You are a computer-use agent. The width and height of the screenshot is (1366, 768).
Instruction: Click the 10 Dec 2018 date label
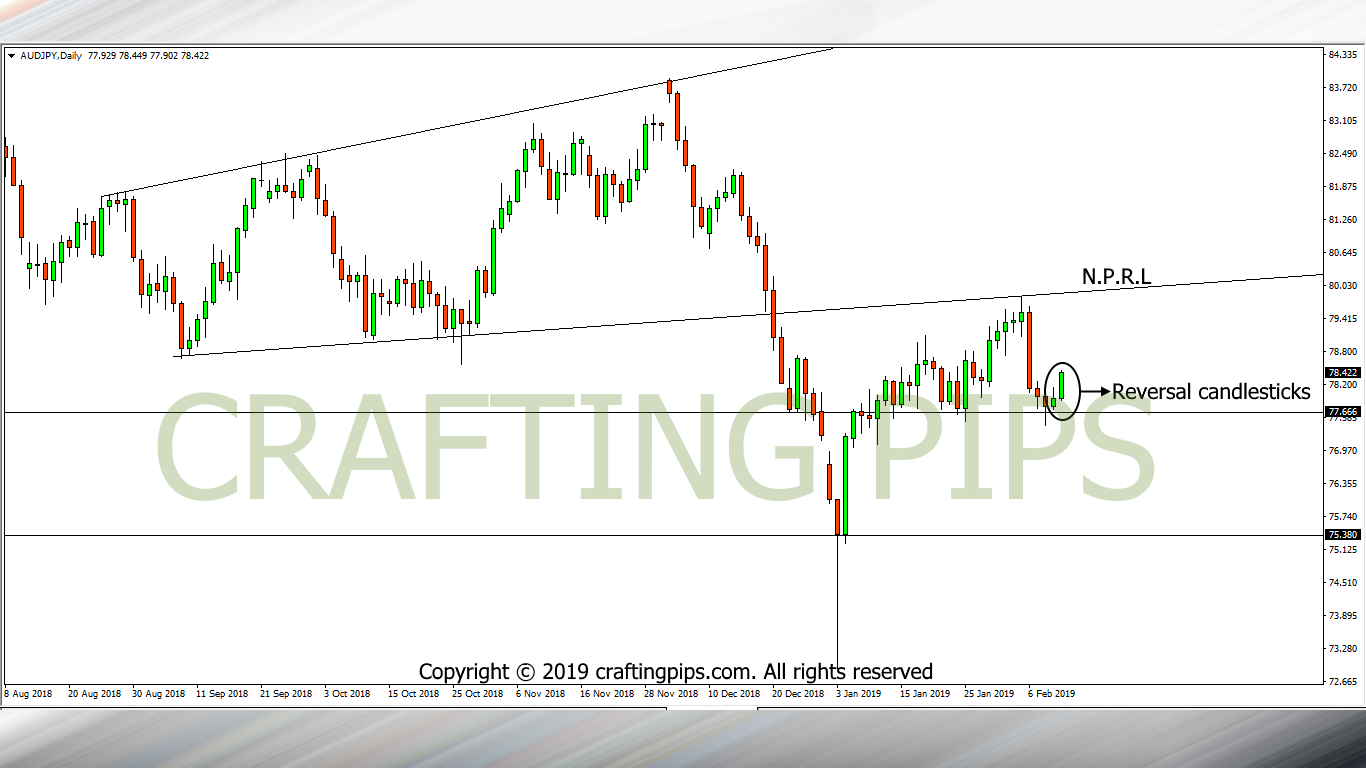pos(734,693)
